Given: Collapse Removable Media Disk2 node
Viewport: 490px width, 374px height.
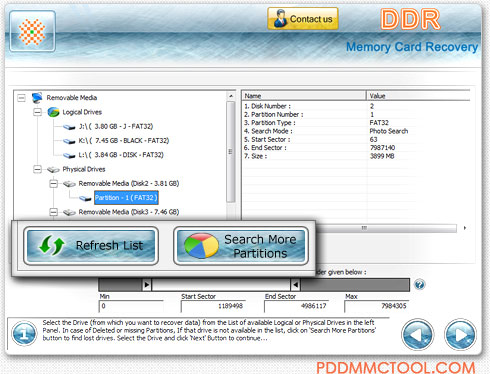Looking at the screenshot, I should 53,184.
